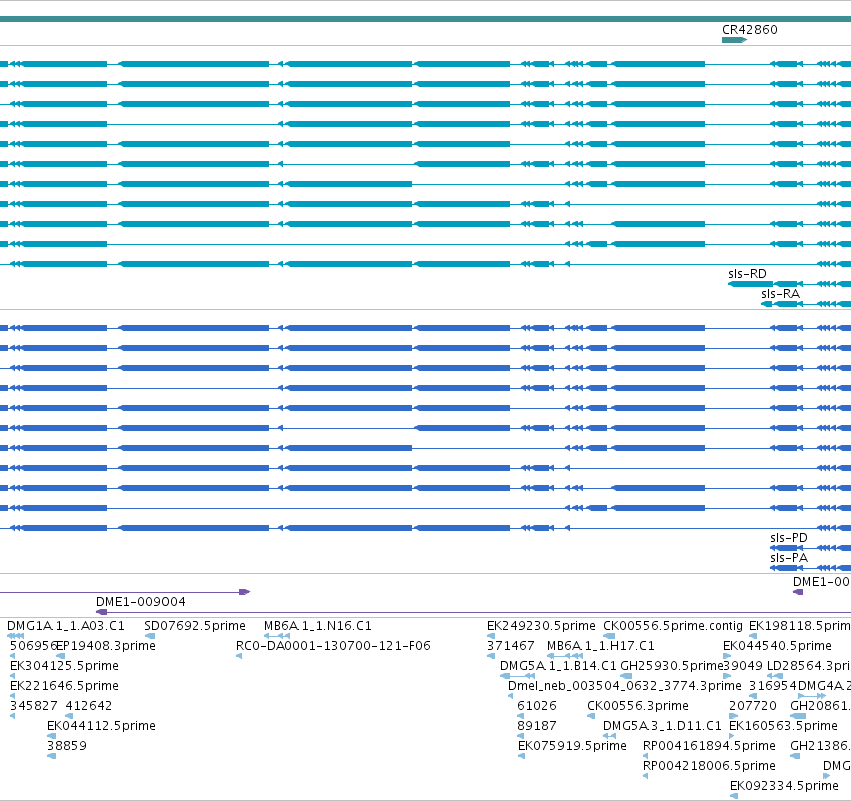Click the RP004161894.5prime label
The image size is (851, 801).
pyautogui.click(x=709, y=746)
